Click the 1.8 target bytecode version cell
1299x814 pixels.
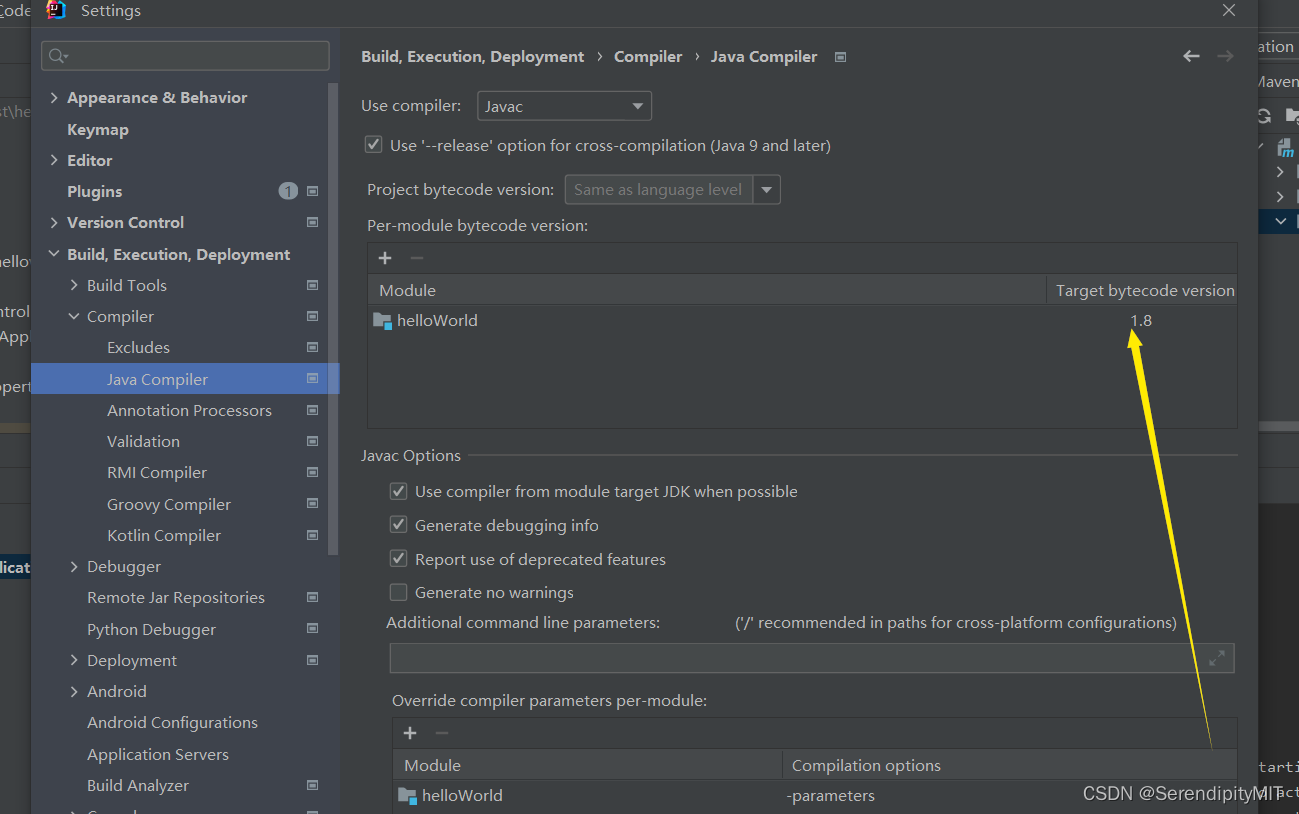click(1141, 320)
